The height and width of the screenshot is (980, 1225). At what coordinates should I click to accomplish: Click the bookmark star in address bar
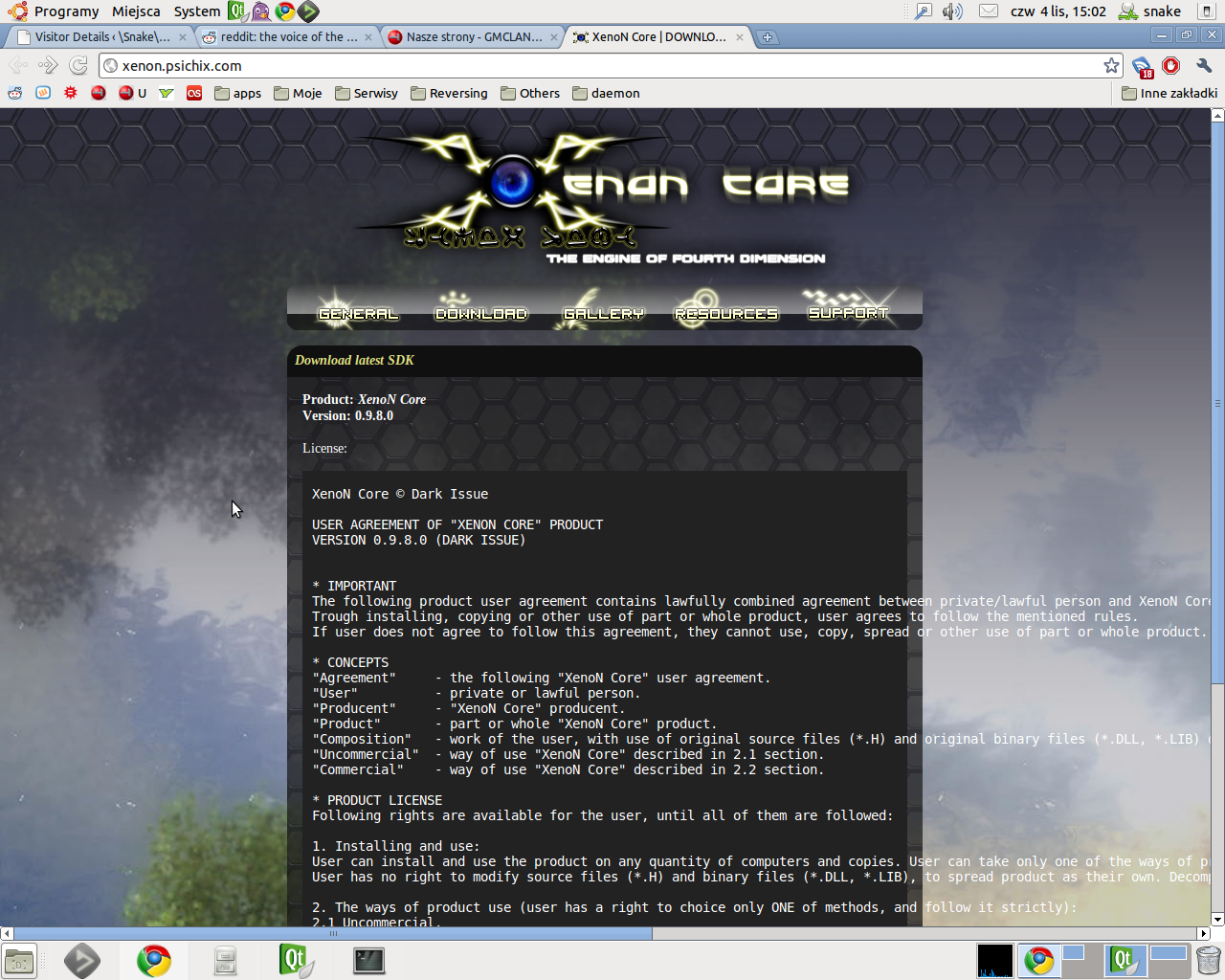[1111, 66]
